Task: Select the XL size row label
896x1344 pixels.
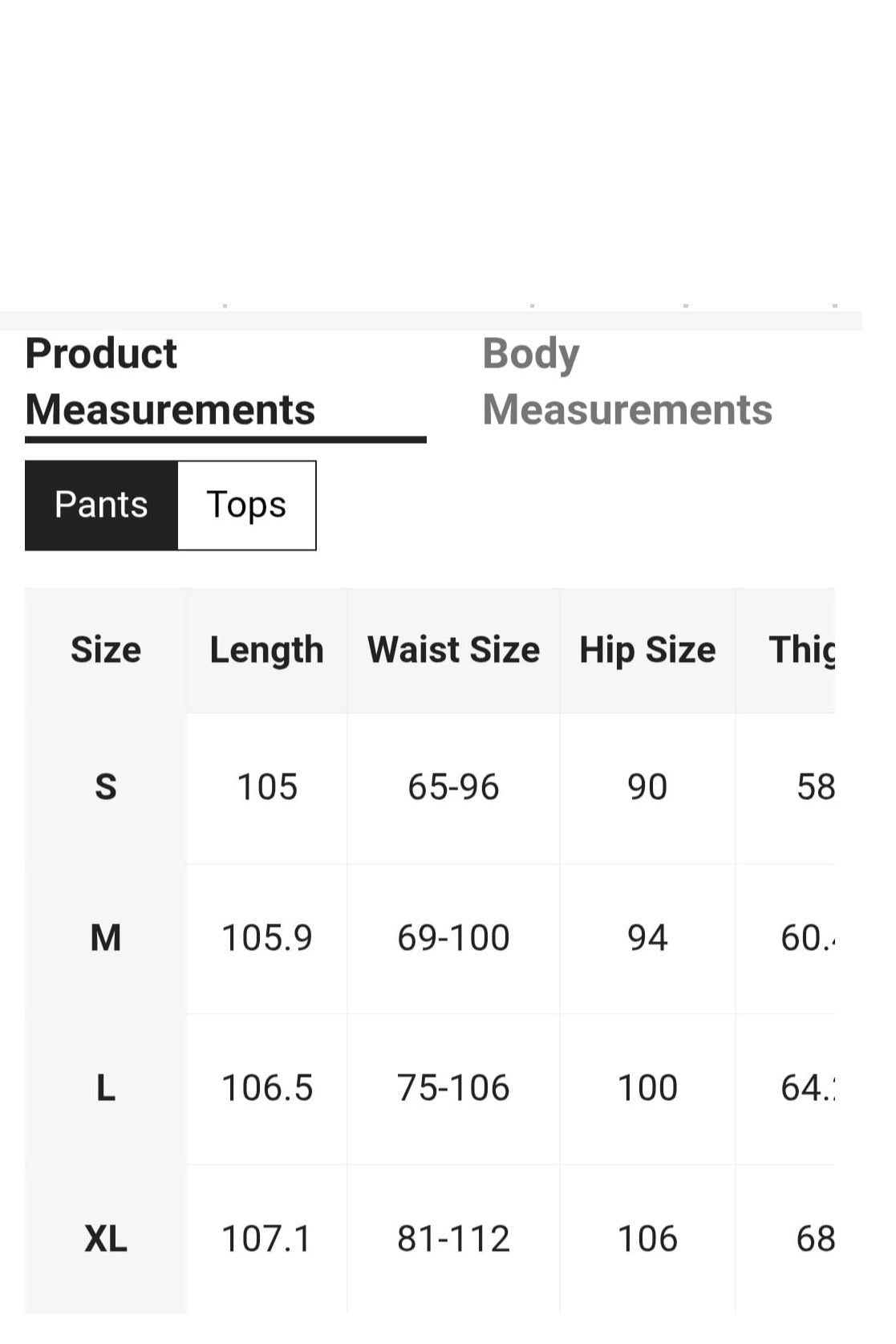Action: [106, 1240]
